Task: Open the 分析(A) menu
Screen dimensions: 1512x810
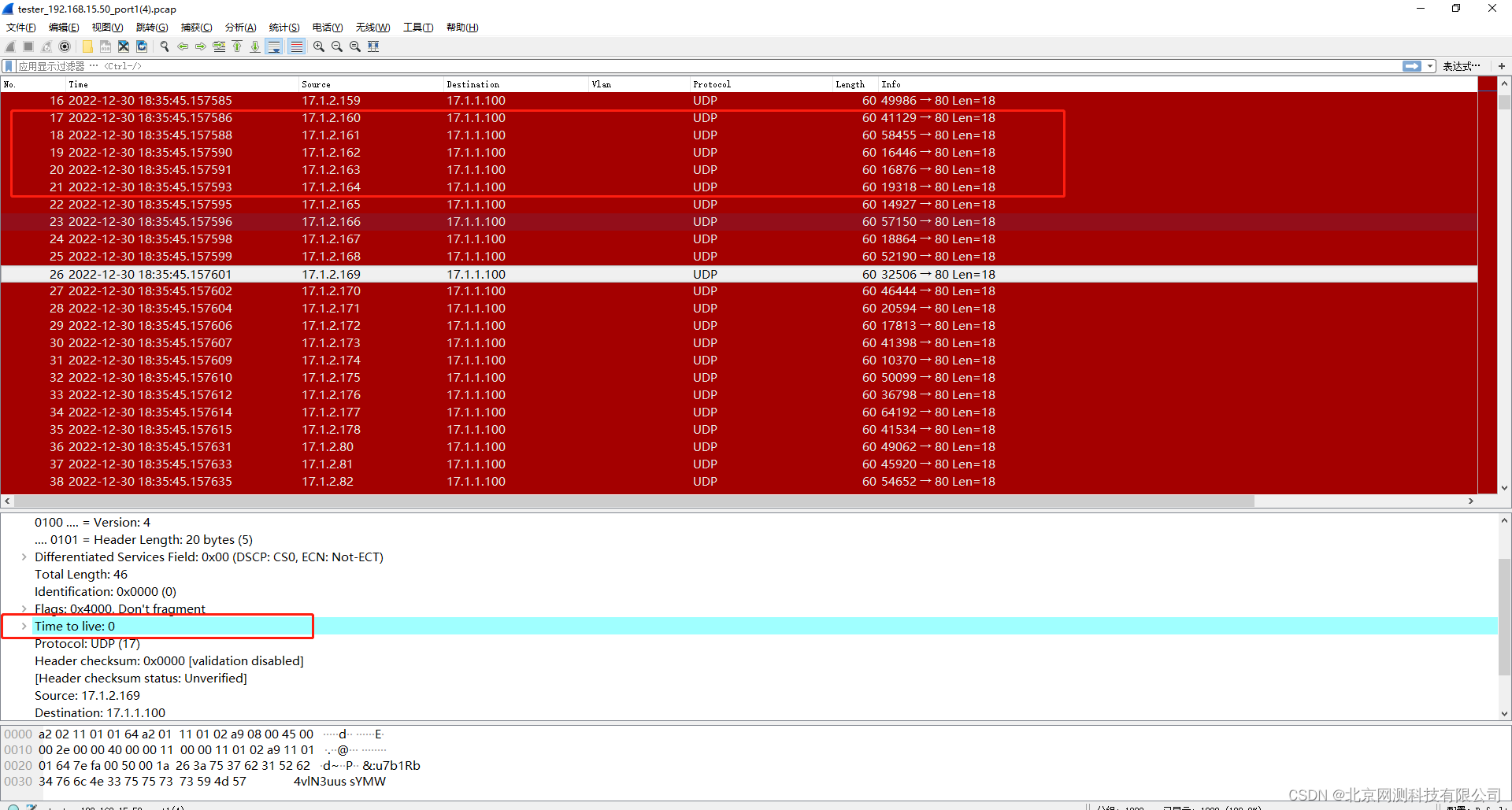Action: 240,28
